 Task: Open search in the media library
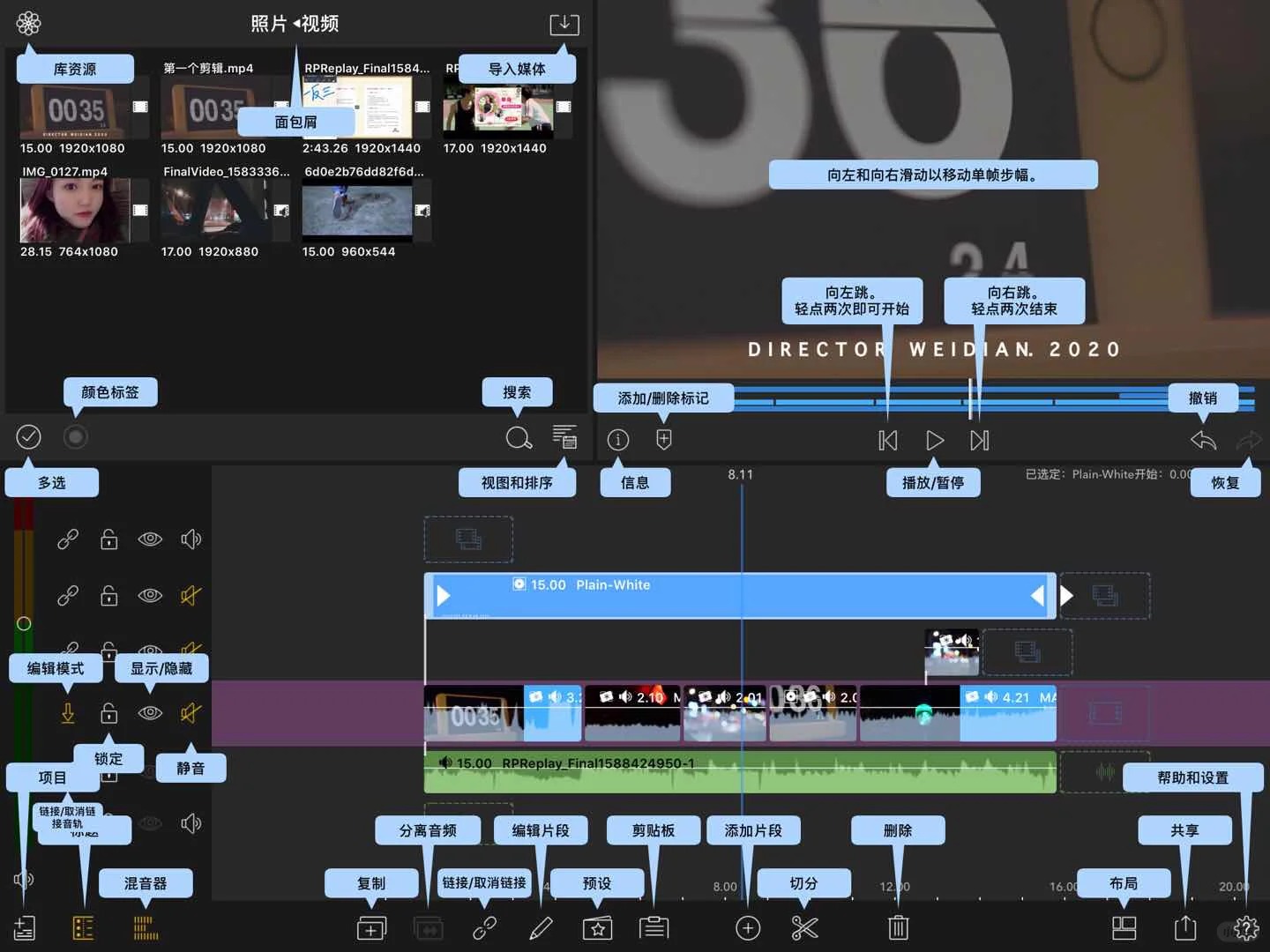(x=519, y=438)
